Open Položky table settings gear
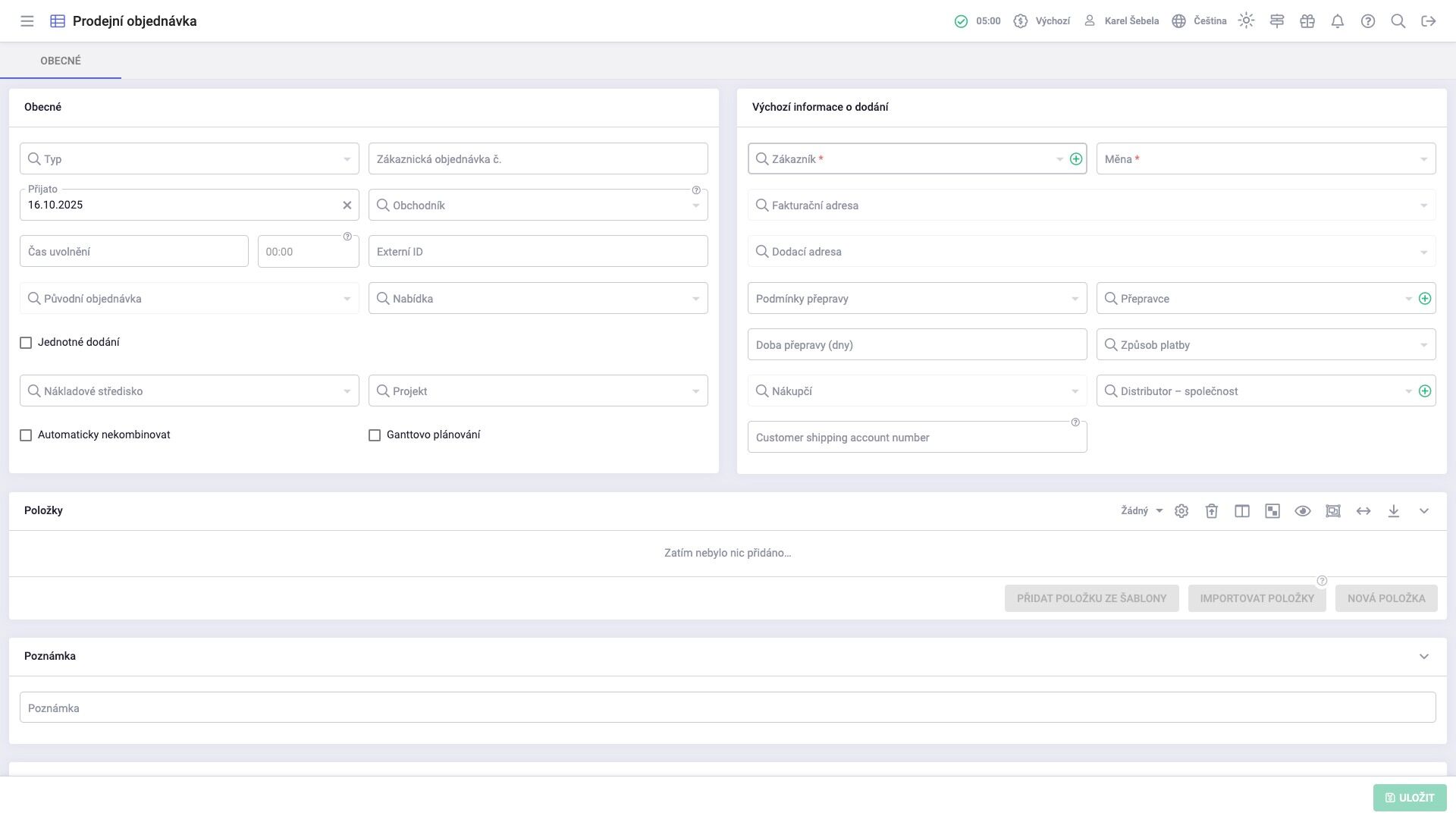Image resolution: width=1456 pixels, height=819 pixels. coord(1181,511)
